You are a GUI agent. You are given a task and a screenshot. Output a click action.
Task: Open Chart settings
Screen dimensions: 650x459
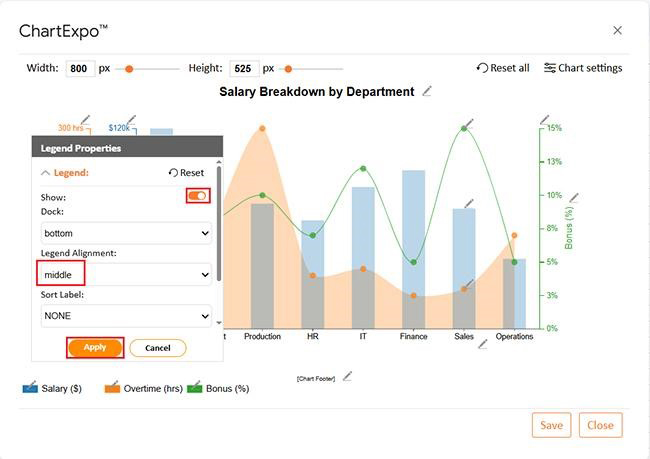pos(583,68)
